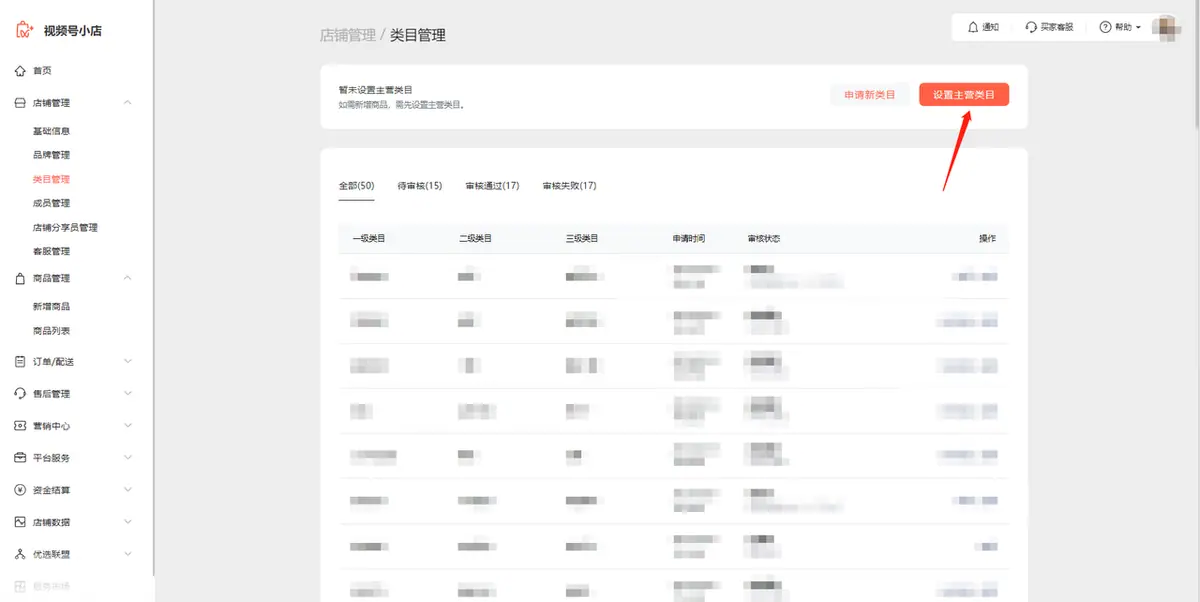Open the user avatar in top bar
Image resolution: width=1200 pixels, height=602 pixels.
point(1165,28)
